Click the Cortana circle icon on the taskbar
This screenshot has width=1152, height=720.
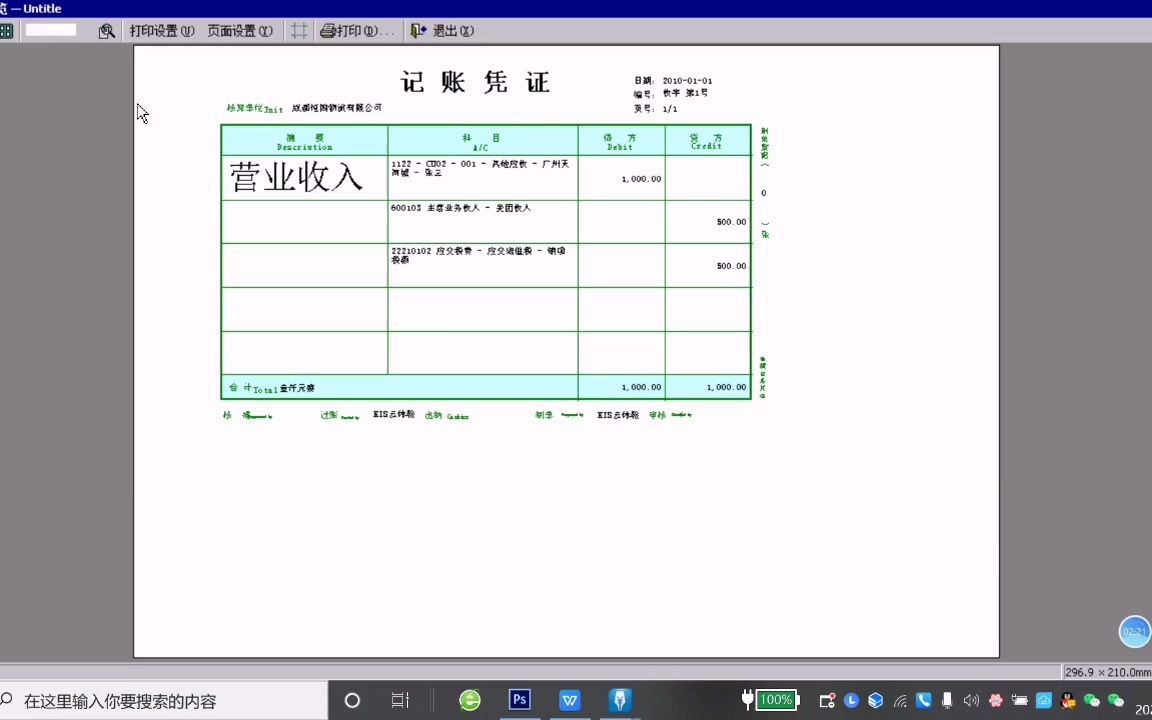pyautogui.click(x=352, y=700)
